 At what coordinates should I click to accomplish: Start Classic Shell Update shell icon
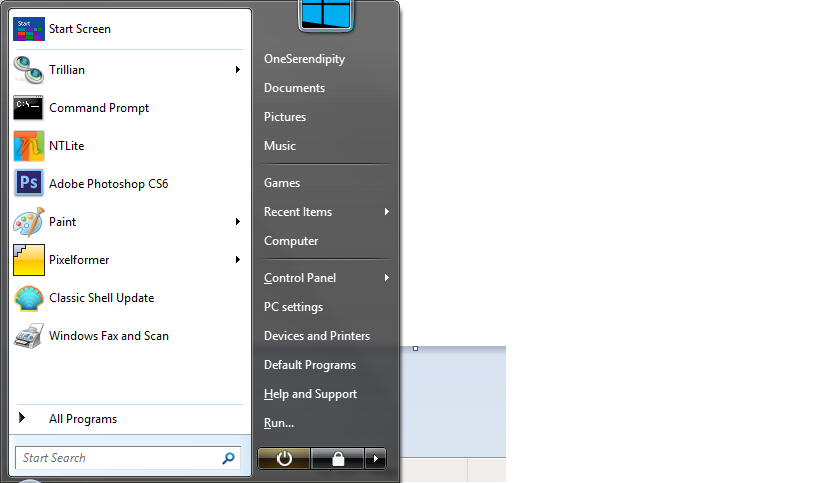point(29,298)
